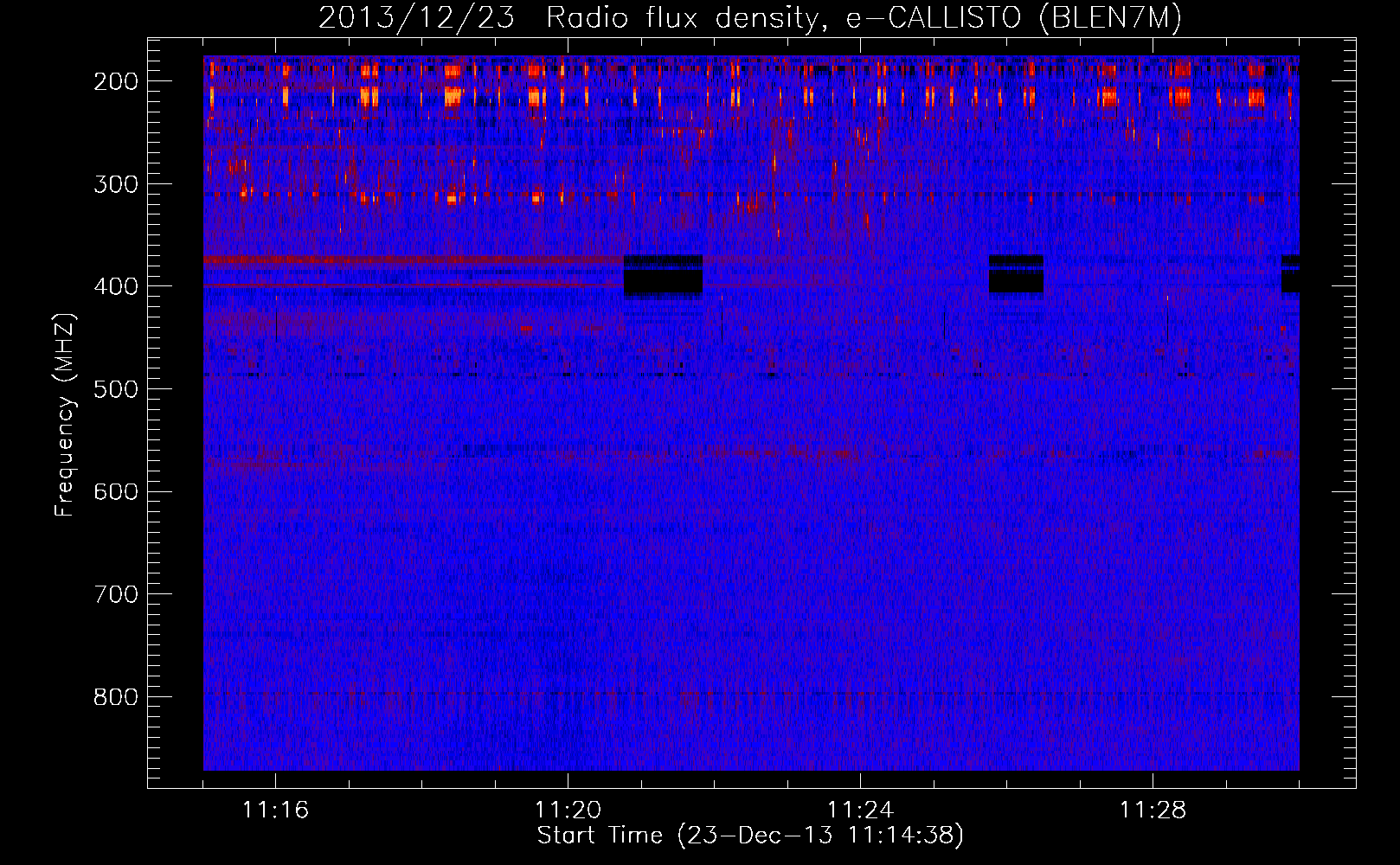The height and width of the screenshot is (865, 1400).
Task: Click the '11:28' time tick label
Action: click(x=1153, y=811)
